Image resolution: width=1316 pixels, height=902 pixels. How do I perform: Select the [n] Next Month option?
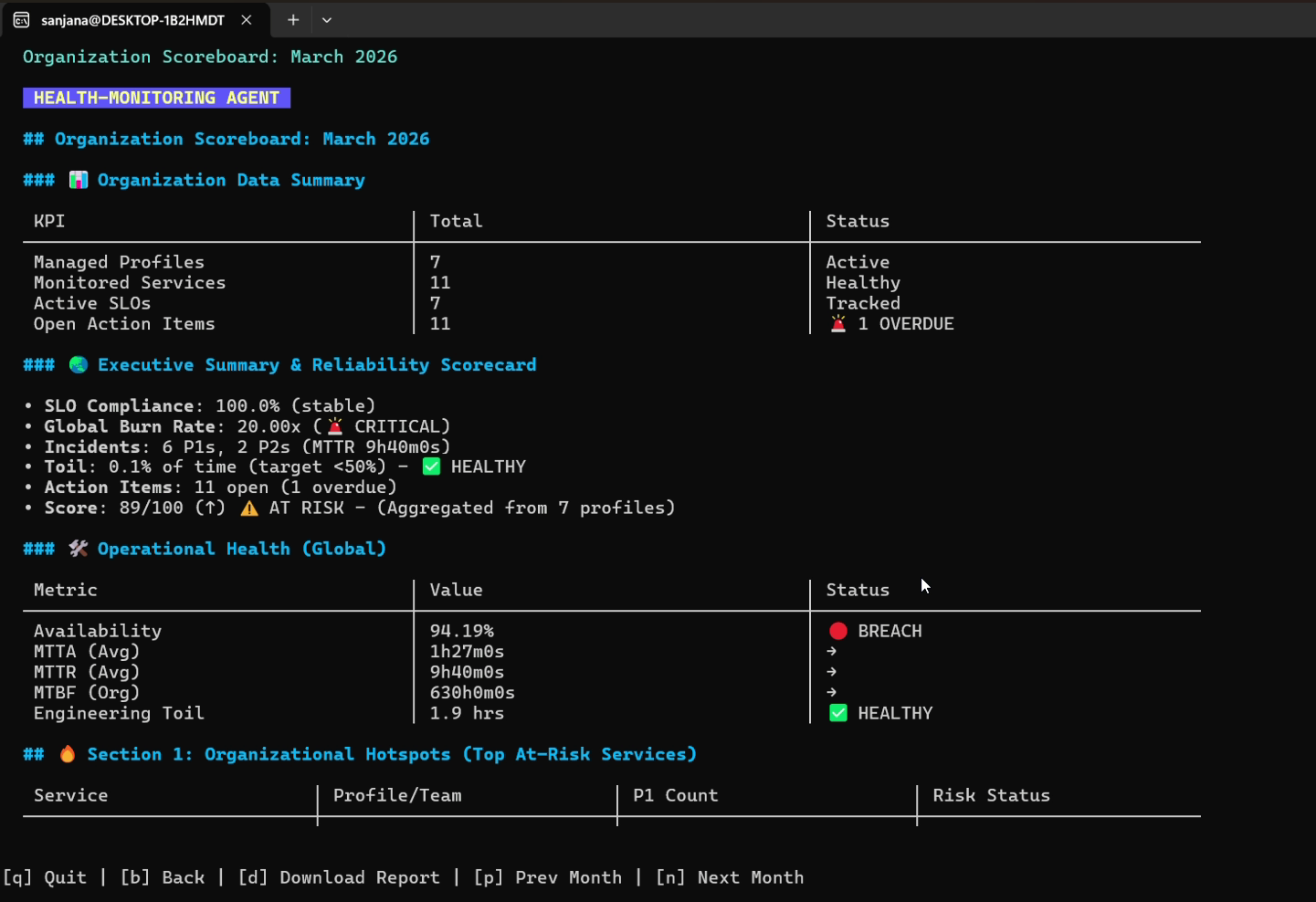tap(730, 877)
